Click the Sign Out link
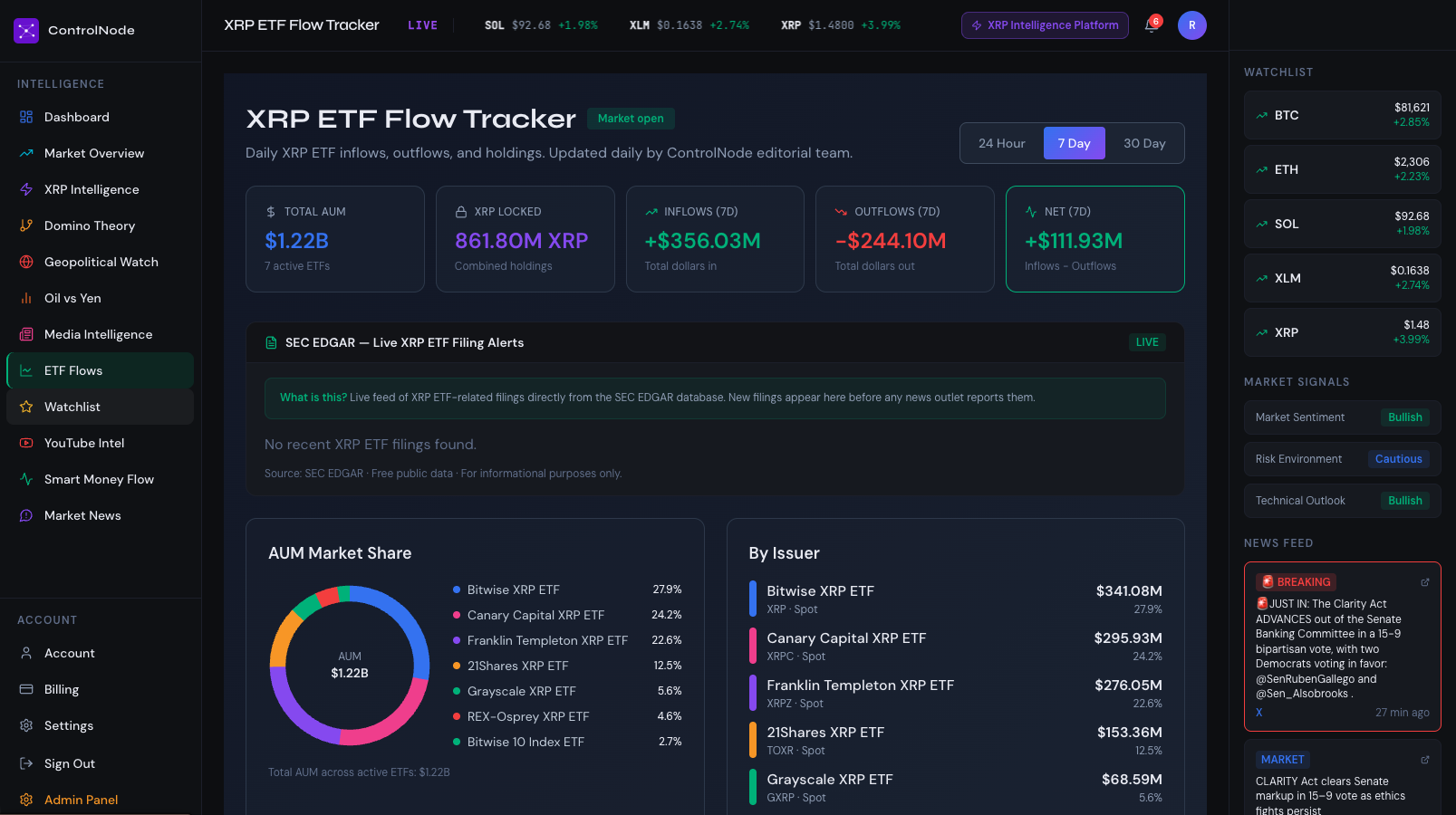1456x815 pixels. tap(101, 763)
